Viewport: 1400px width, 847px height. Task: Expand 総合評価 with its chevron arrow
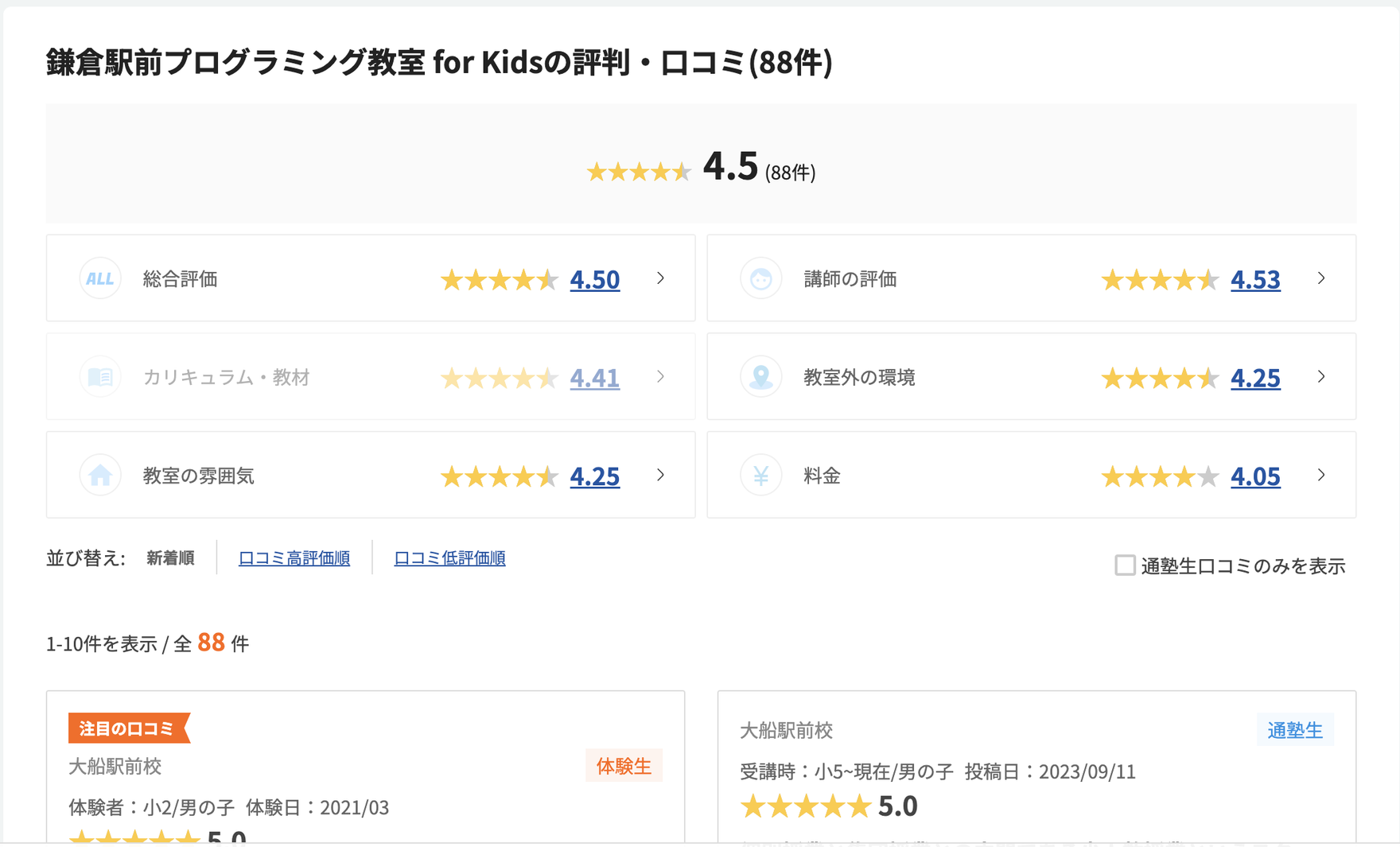[x=660, y=278]
